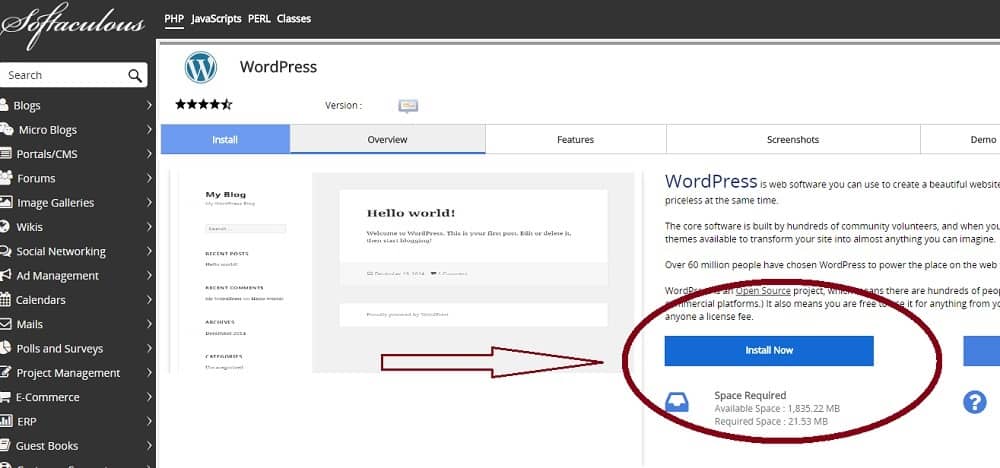The height and width of the screenshot is (468, 1000).
Task: Select the Install tab
Action: [225, 139]
